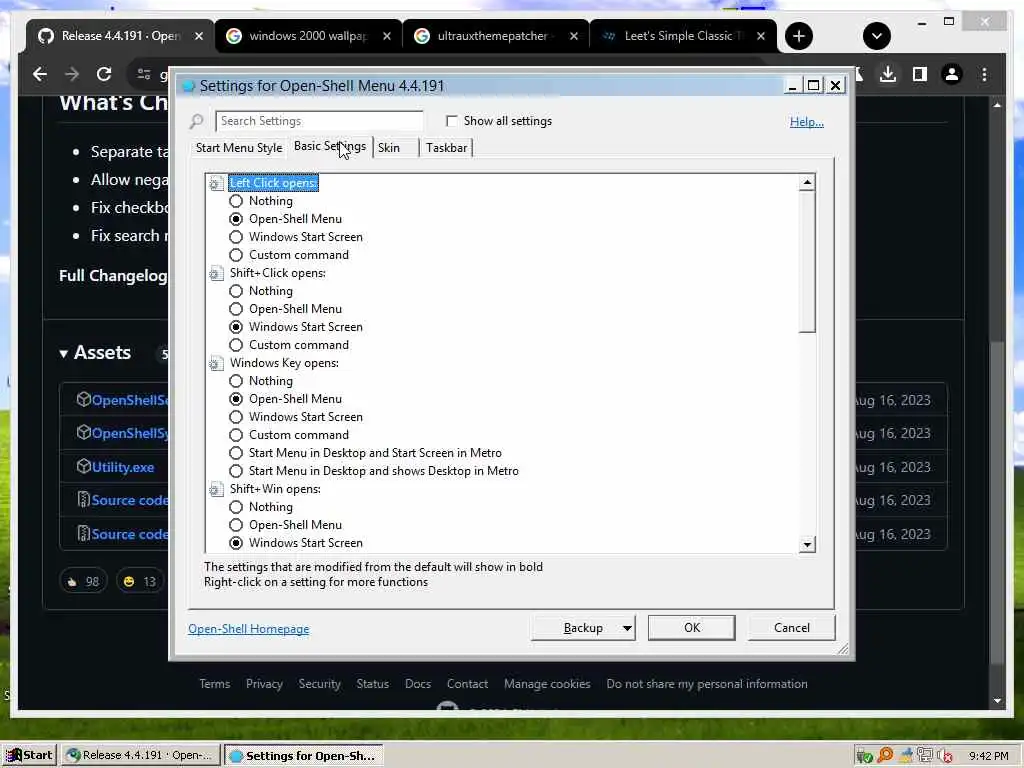Open the Open-Shell Homepage link
The image size is (1024, 768).
tap(249, 629)
